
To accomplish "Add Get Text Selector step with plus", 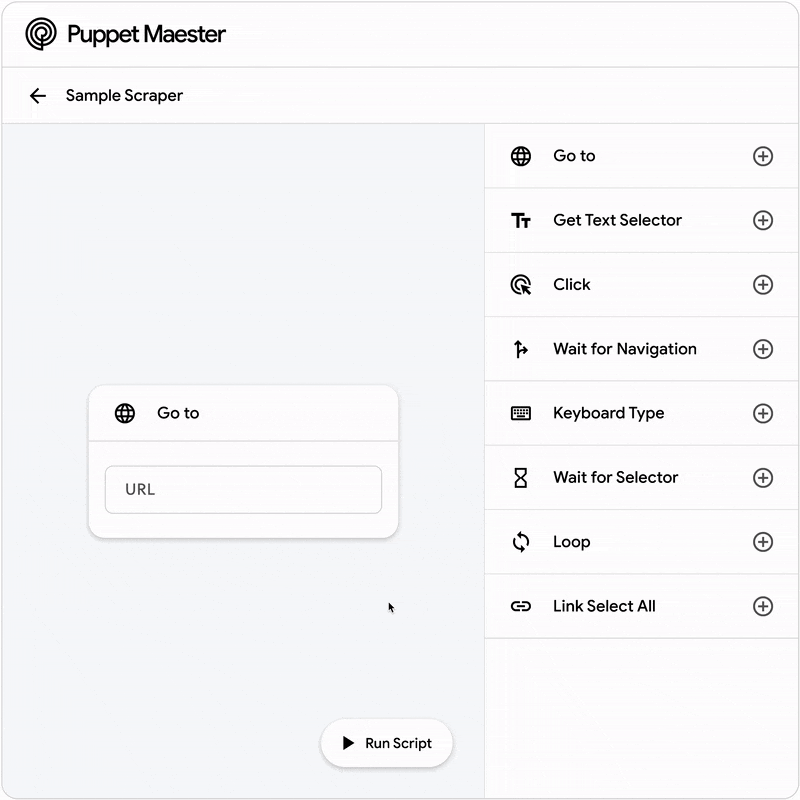I will [763, 220].
